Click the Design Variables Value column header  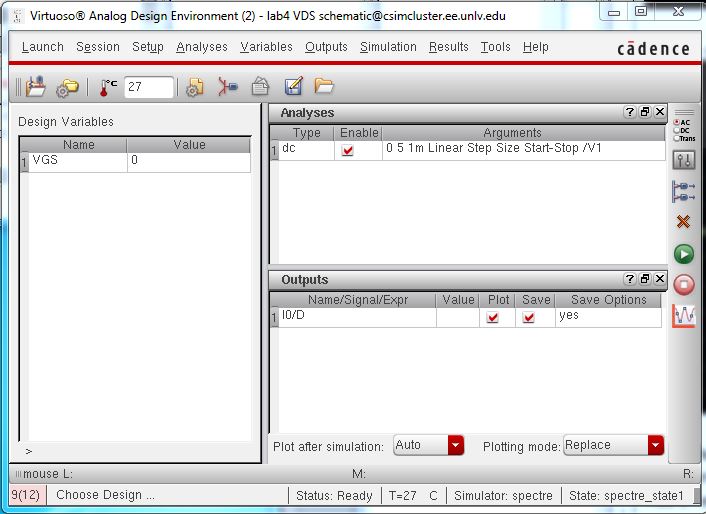189,144
